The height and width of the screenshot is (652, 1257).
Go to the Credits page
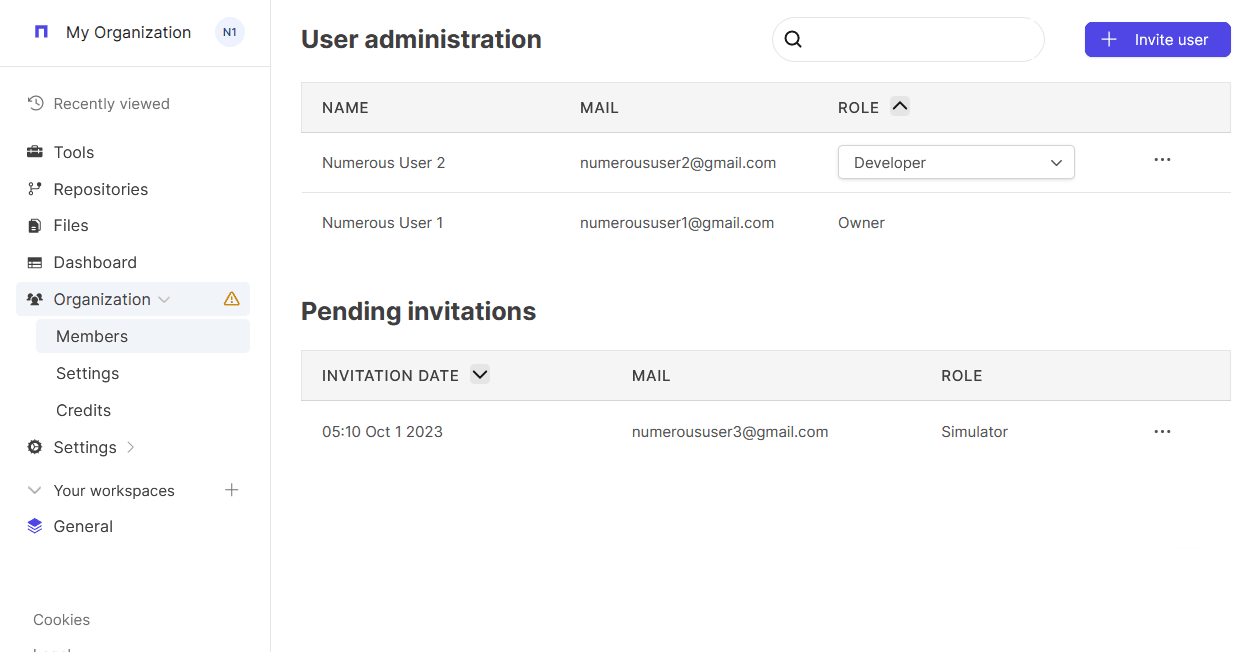click(84, 410)
